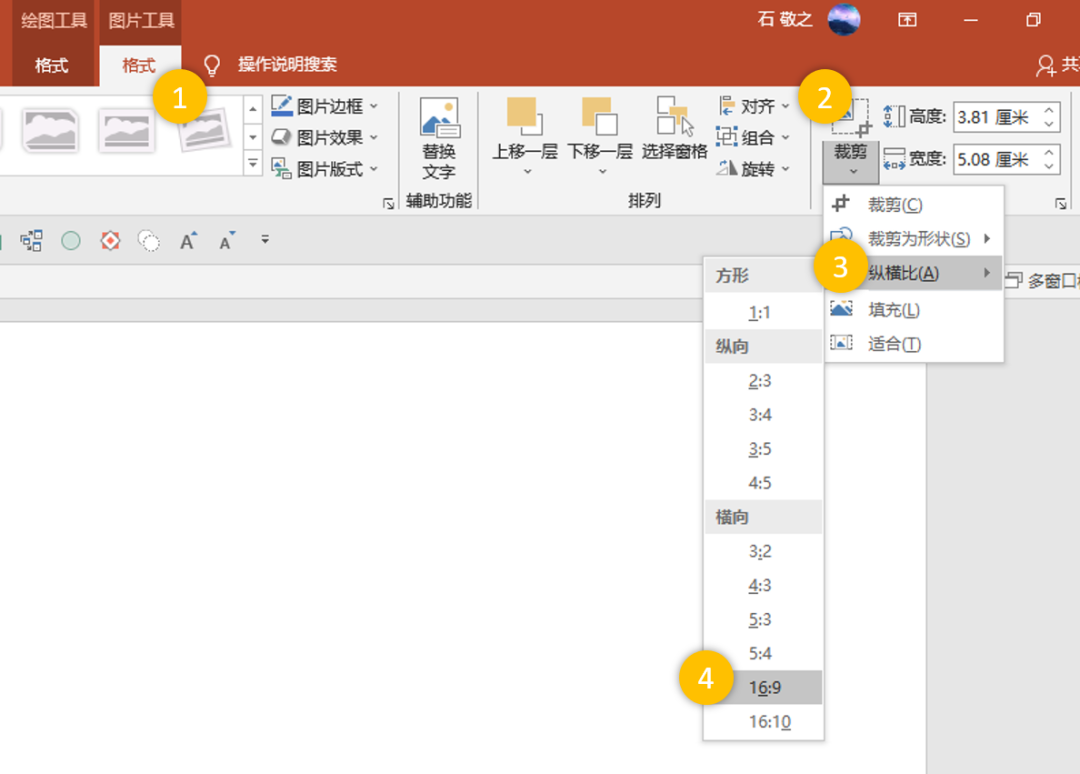Select 5:4 landscape aspect ratio

(x=764, y=653)
